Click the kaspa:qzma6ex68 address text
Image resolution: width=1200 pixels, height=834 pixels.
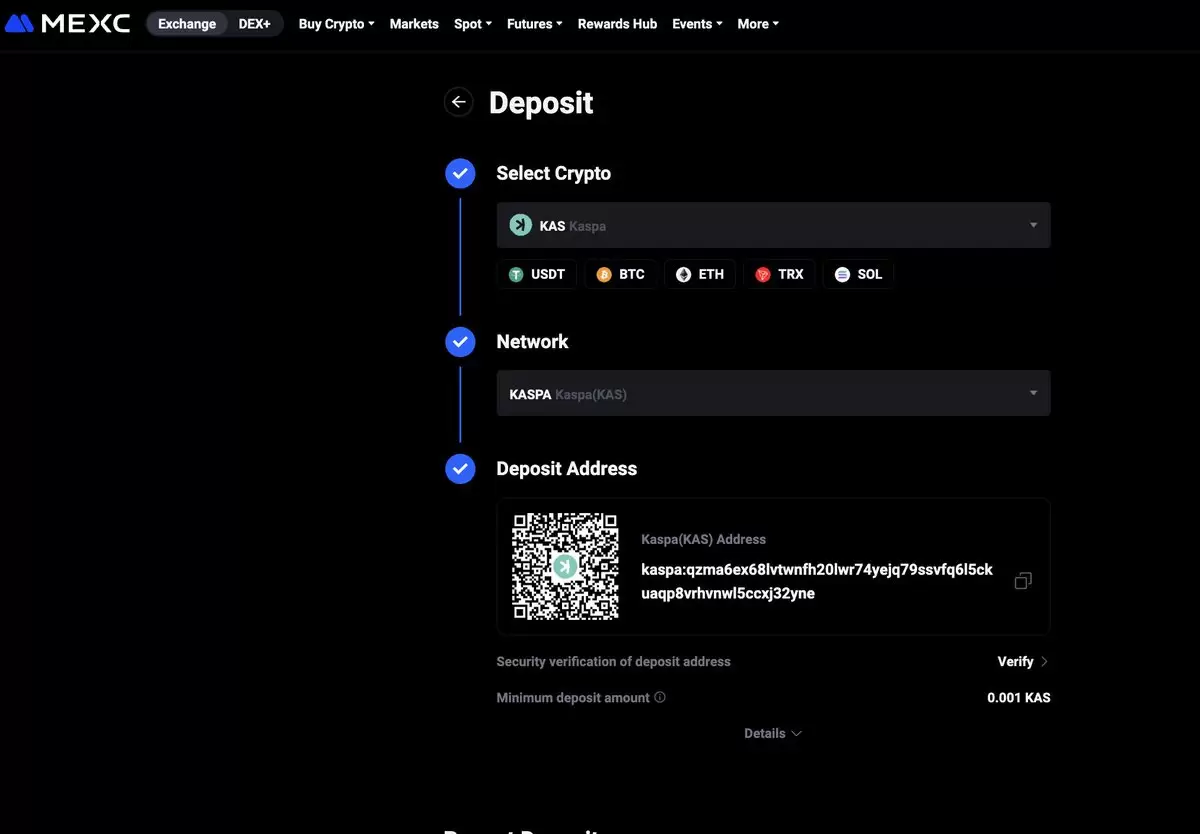[817, 581]
